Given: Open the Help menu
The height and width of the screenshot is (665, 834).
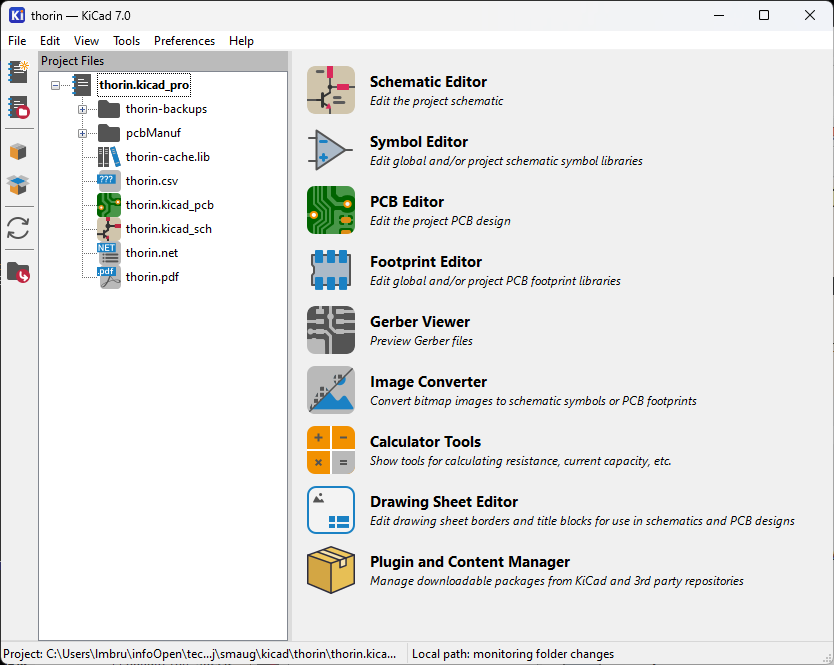Looking at the screenshot, I should 241,41.
